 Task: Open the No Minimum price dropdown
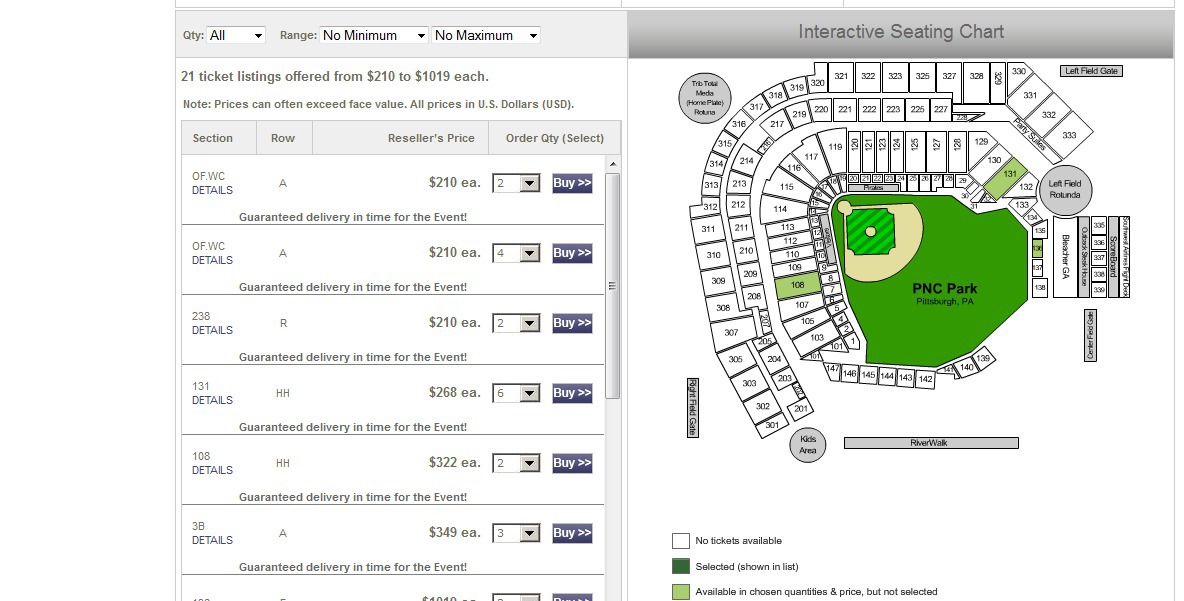(x=374, y=35)
